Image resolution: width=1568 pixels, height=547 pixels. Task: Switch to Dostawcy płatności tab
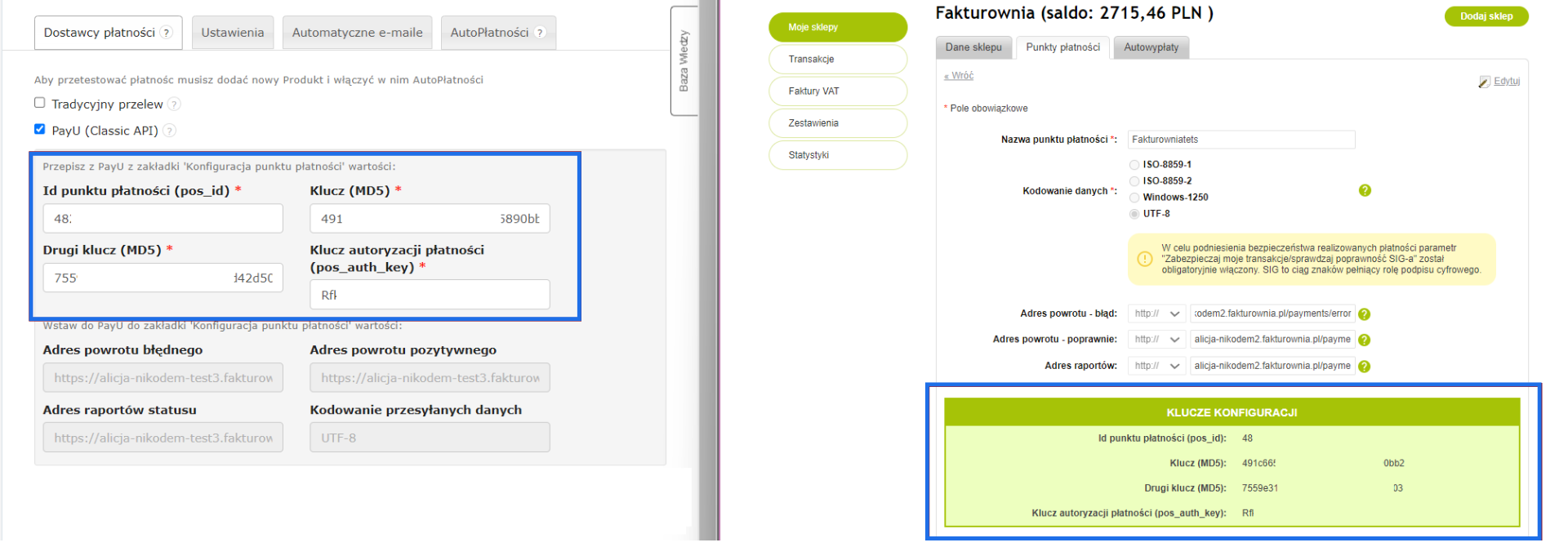click(x=108, y=33)
